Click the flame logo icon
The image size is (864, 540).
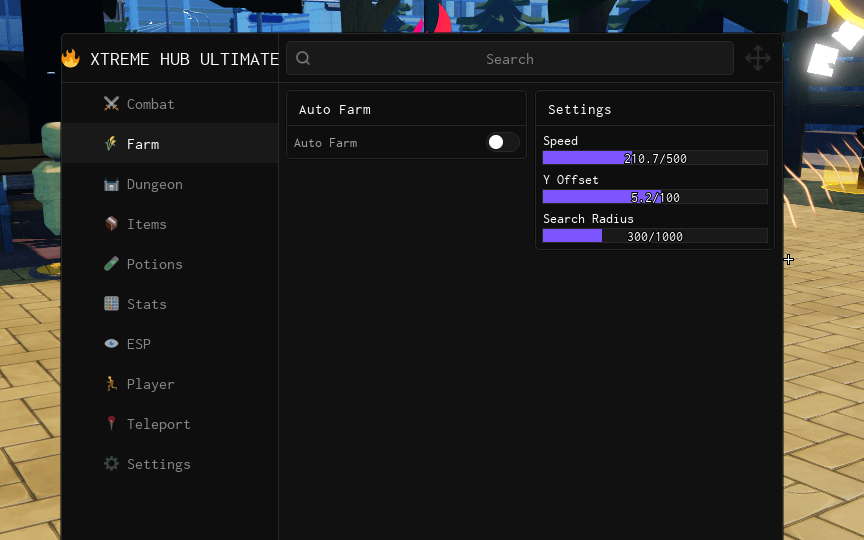(71, 58)
